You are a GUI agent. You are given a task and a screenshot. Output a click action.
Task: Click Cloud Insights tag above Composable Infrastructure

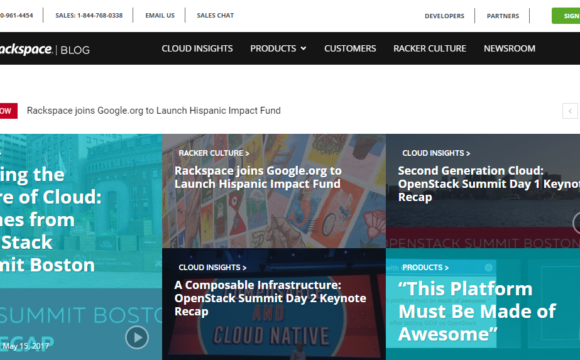[x=212, y=268]
